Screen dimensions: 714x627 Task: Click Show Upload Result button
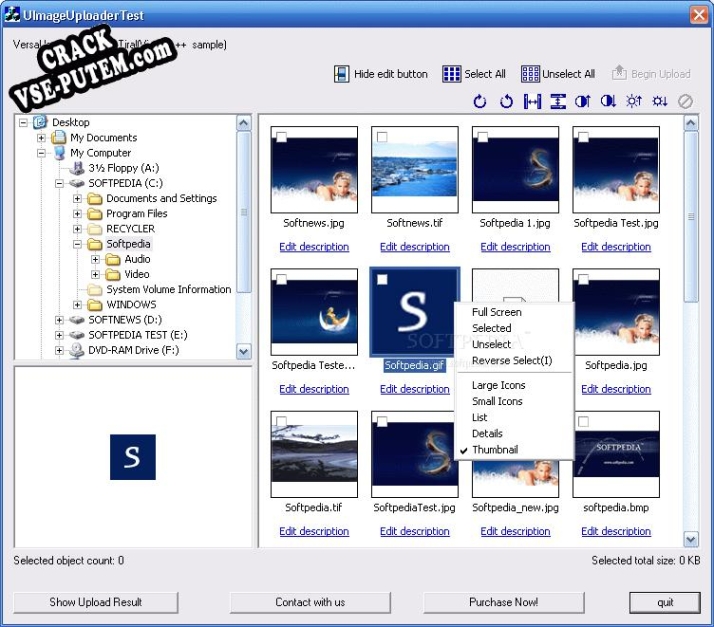pos(96,602)
